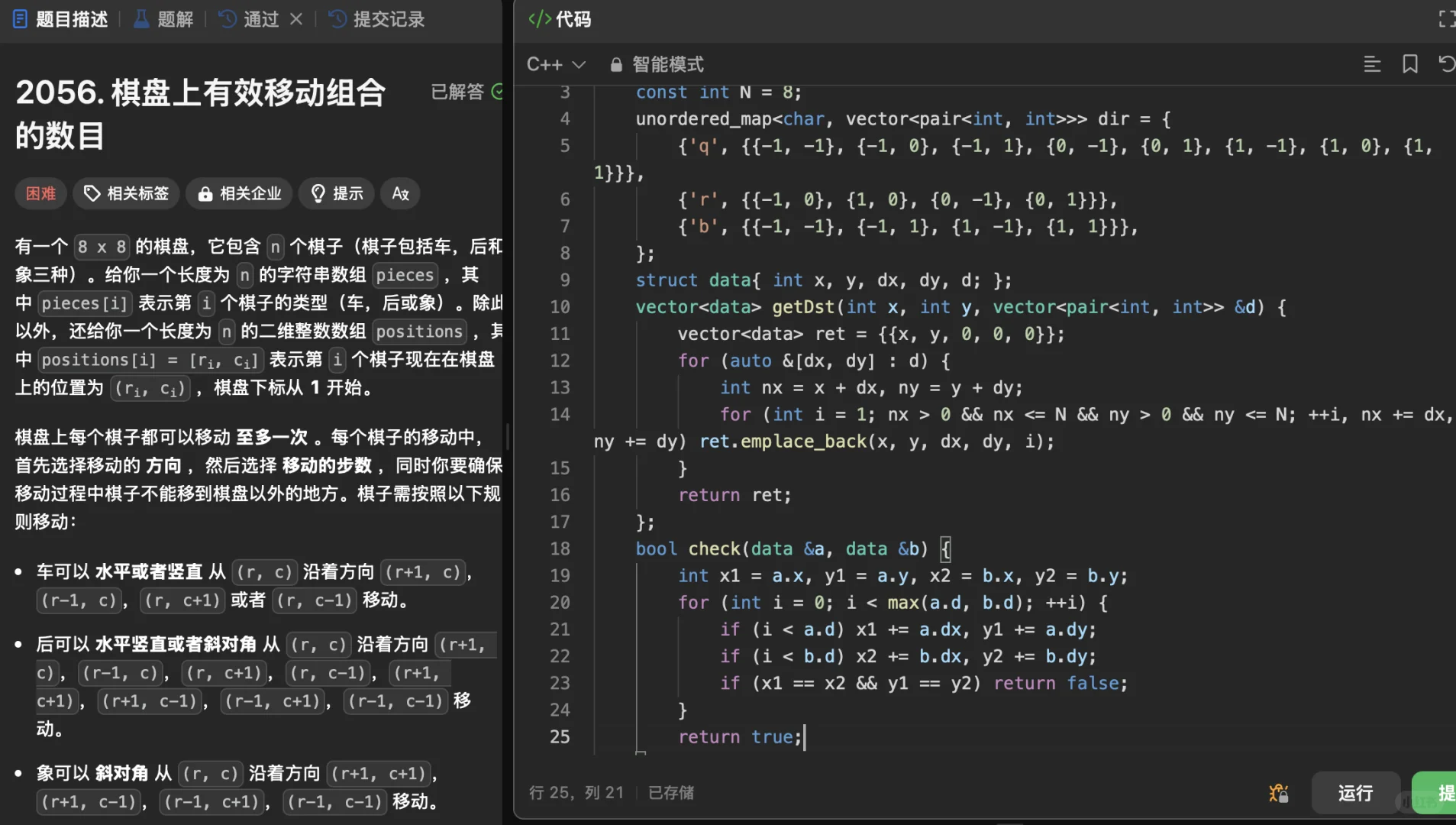Enter fullscreen for code panel
The height and width of the screenshot is (825, 1456).
coord(1446,18)
